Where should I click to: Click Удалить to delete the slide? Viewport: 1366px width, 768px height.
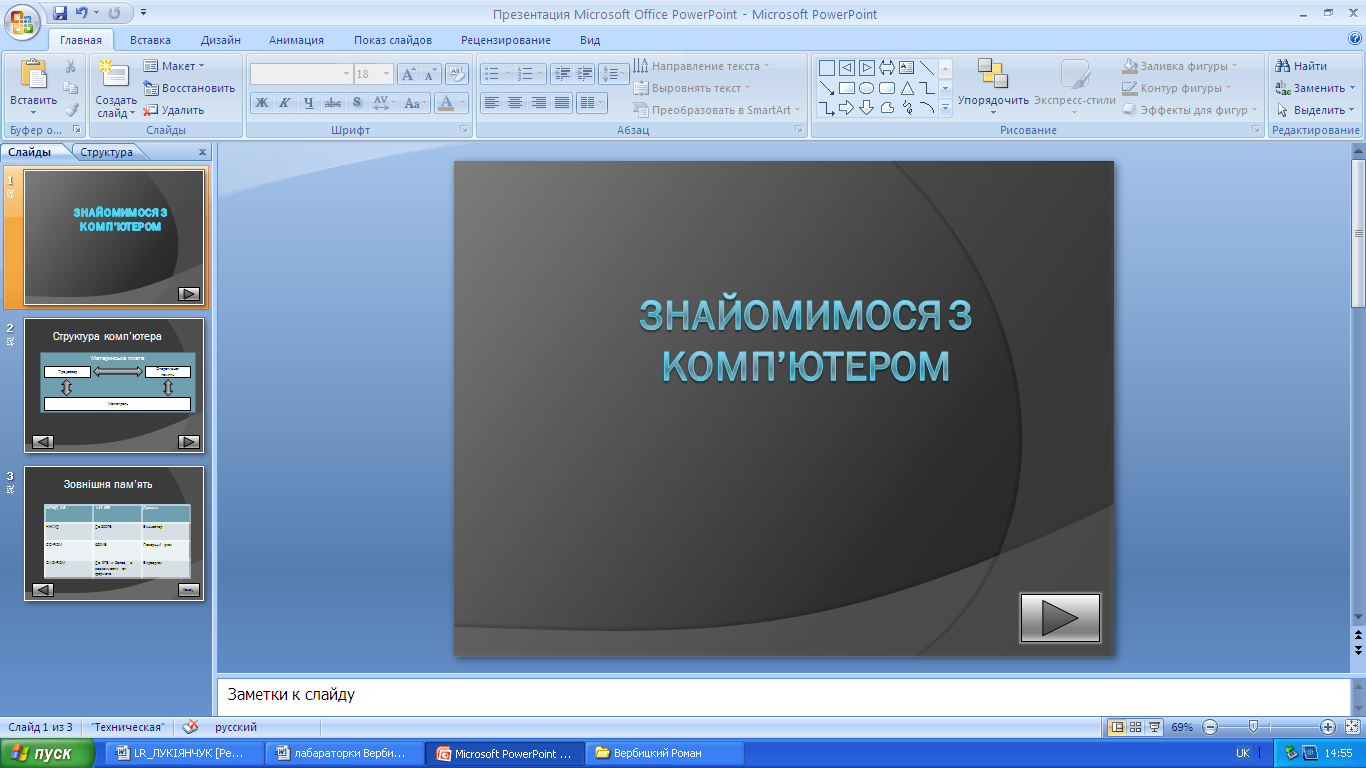tap(174, 110)
